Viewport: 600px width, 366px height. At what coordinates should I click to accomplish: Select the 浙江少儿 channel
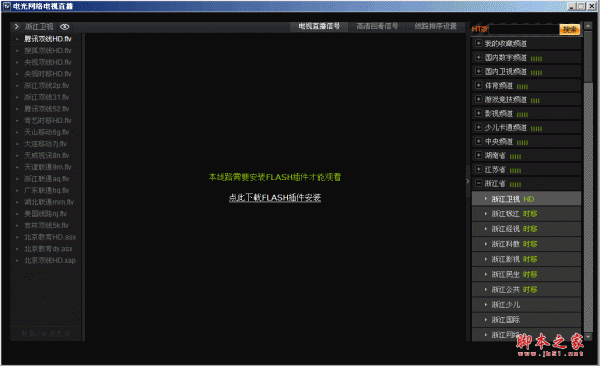pyautogui.click(x=527, y=305)
